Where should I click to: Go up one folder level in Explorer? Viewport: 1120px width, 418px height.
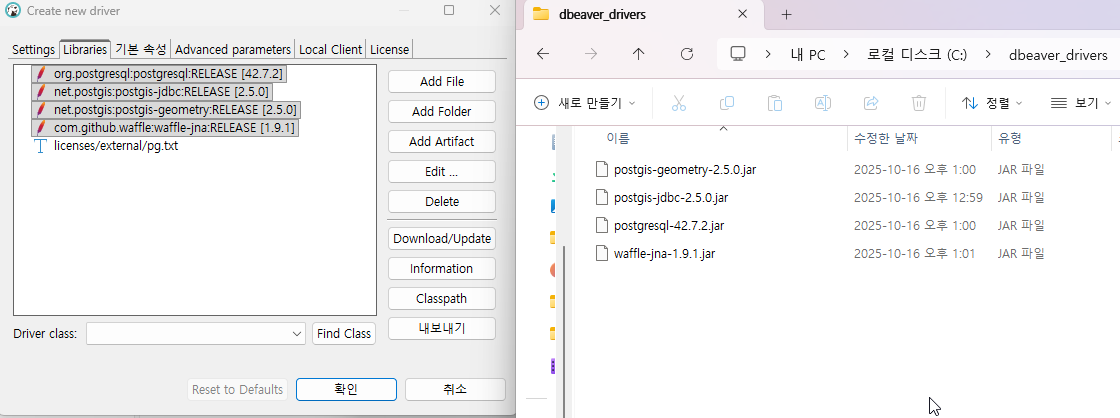point(639,54)
